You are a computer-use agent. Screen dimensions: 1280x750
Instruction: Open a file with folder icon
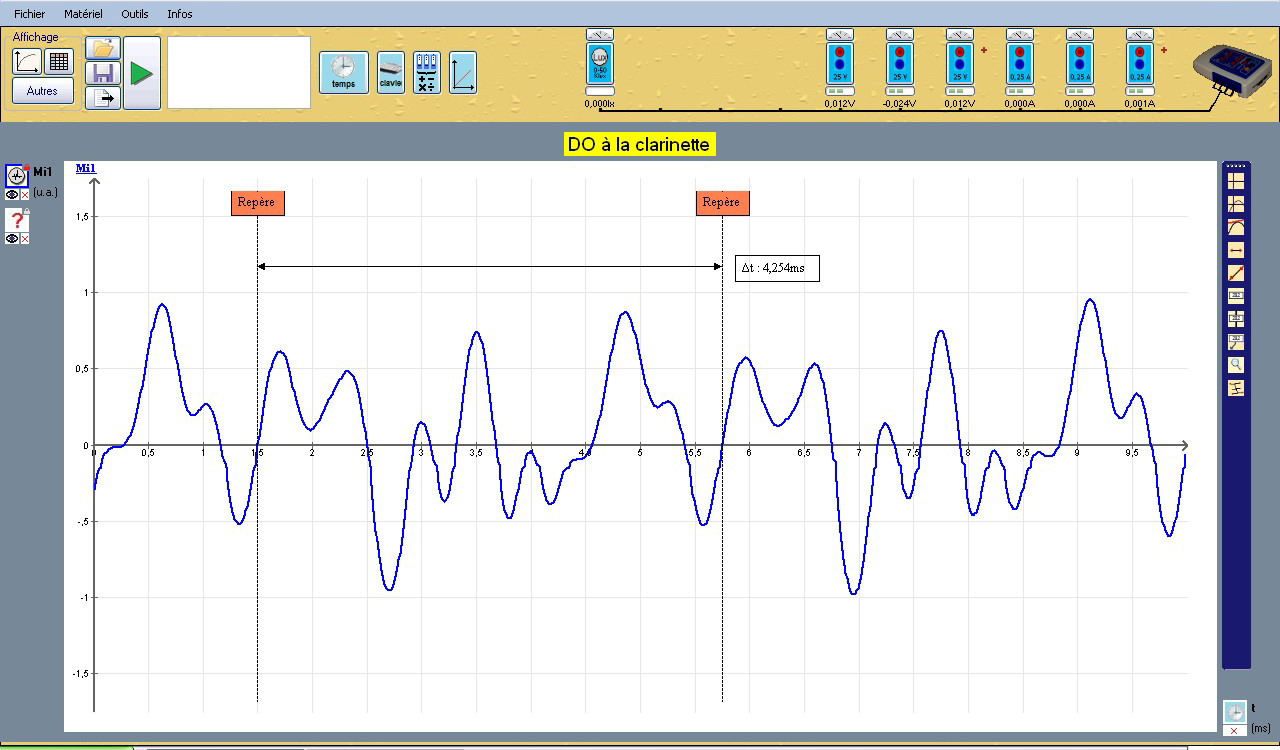[x=102, y=48]
